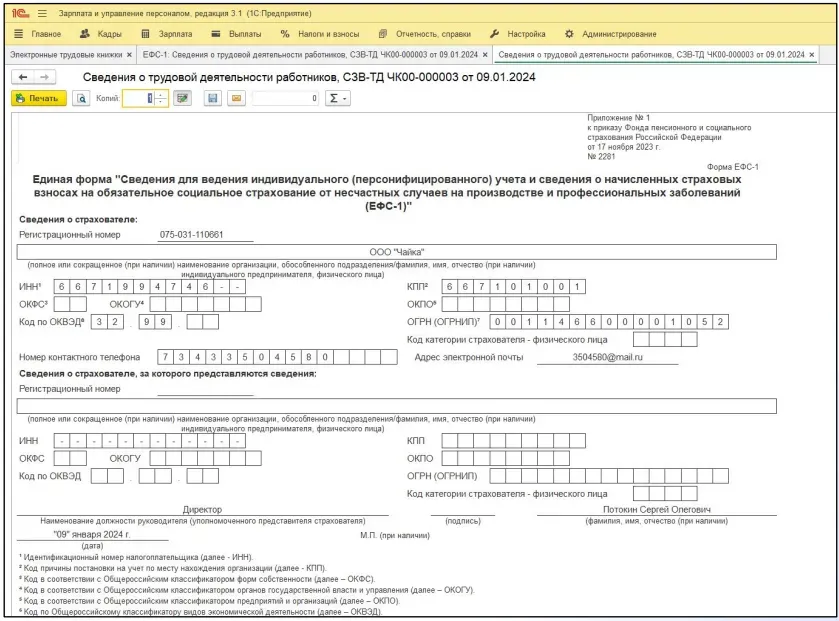Go forward with the right arrow

tap(44, 78)
